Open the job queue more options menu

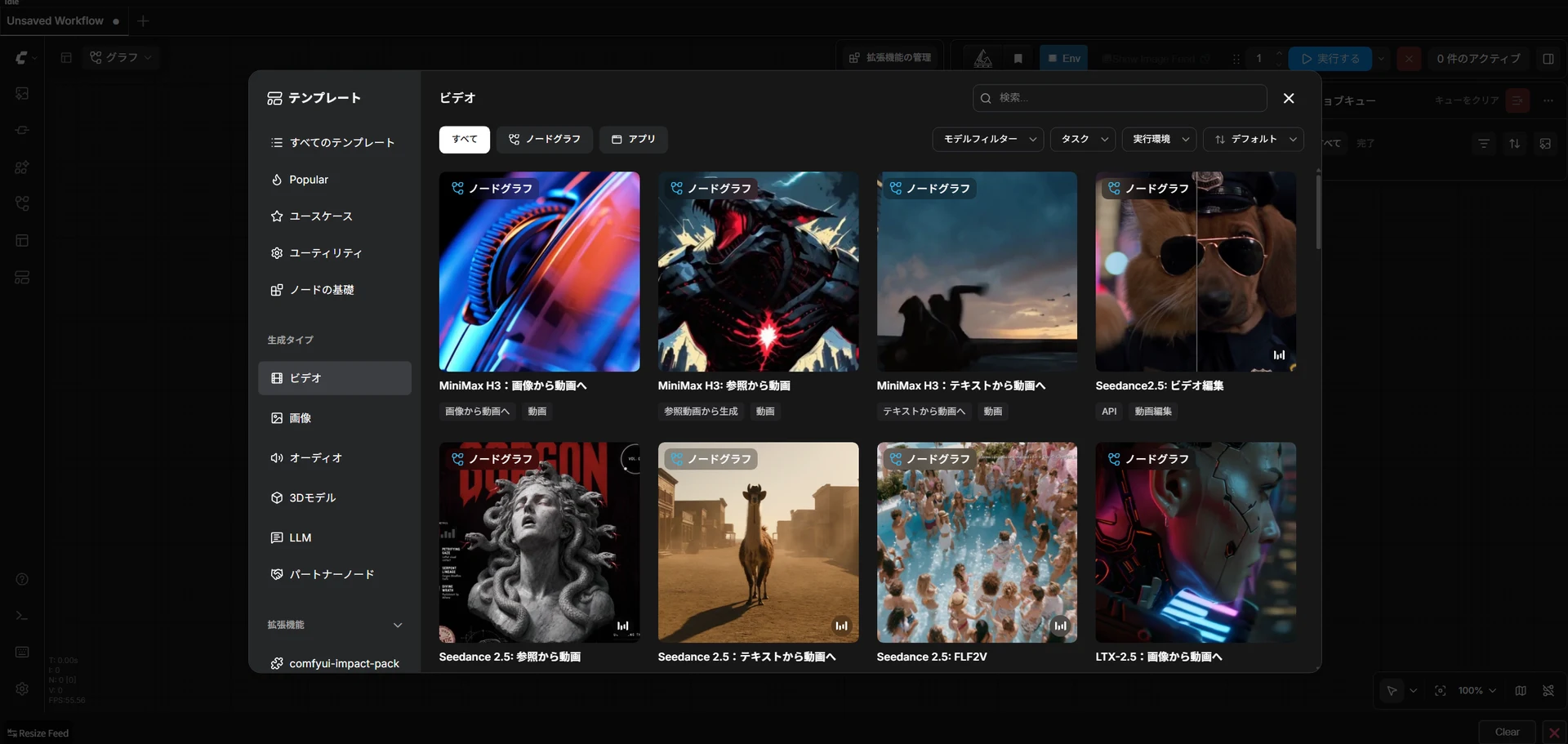coord(1548,100)
